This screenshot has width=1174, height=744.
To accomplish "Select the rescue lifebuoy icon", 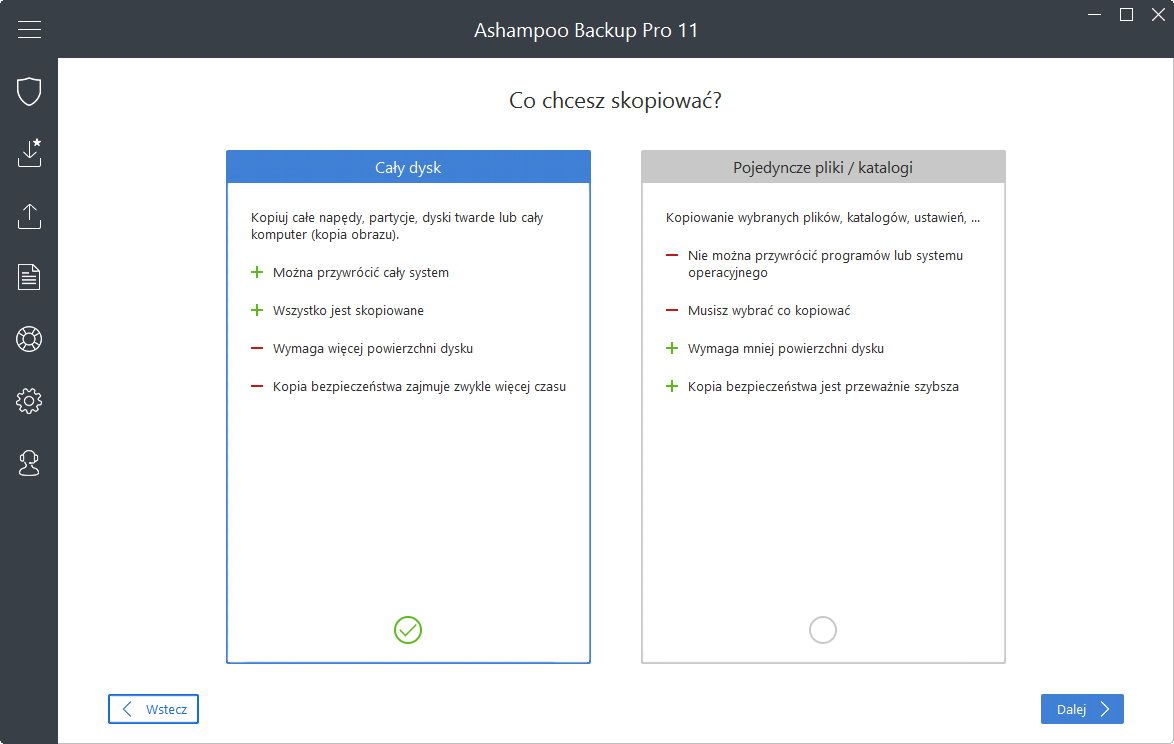I will click(29, 339).
